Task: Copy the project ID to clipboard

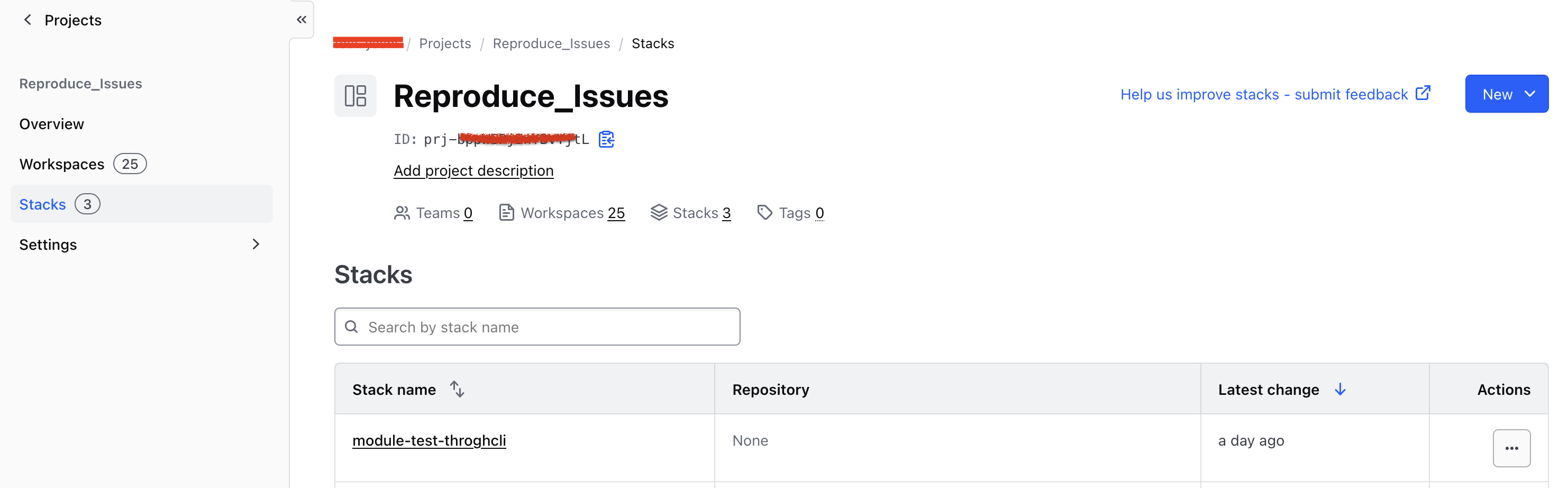Action: coord(606,140)
